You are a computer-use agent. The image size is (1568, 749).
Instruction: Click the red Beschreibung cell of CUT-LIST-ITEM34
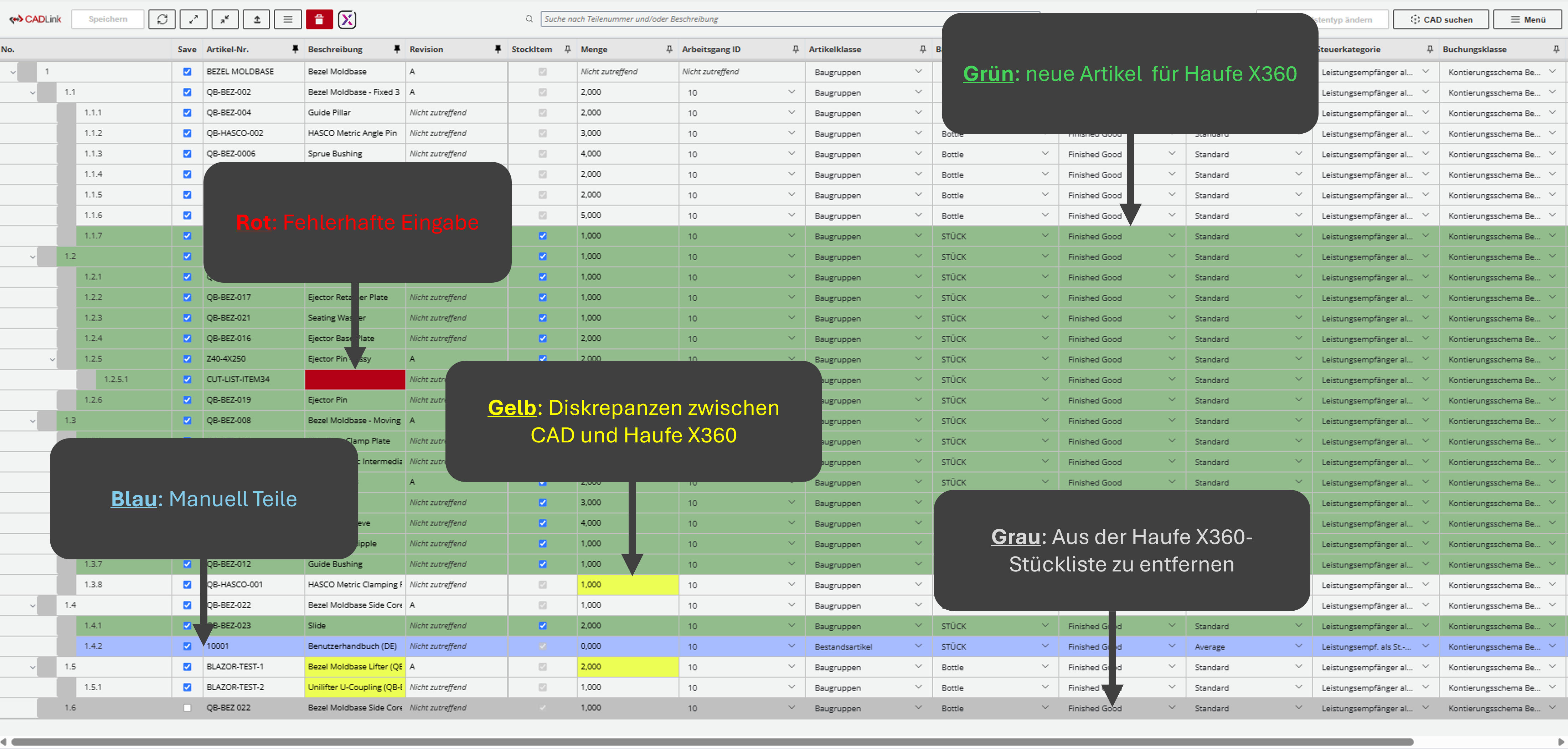coord(355,379)
